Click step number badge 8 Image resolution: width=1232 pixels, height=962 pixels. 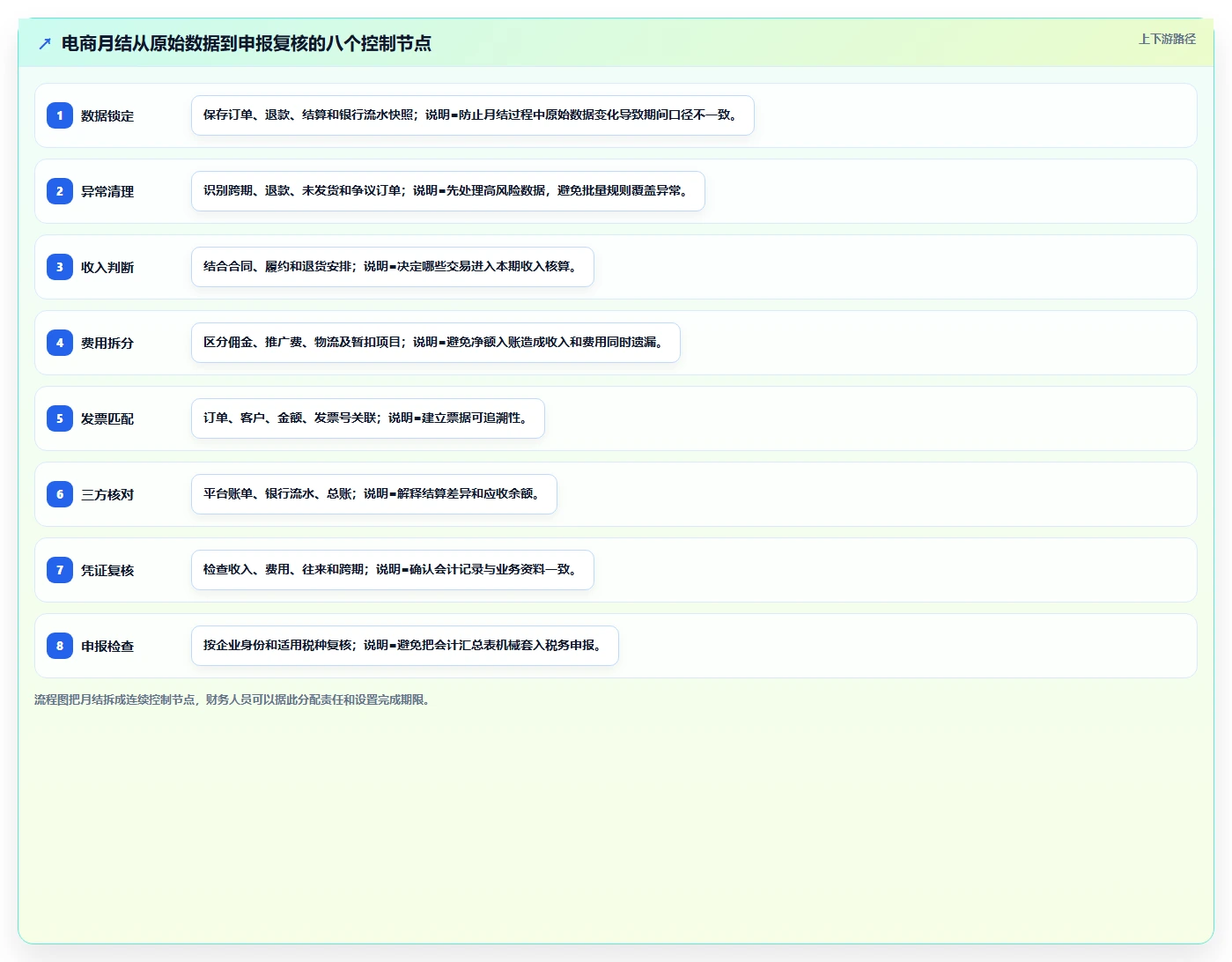click(x=60, y=646)
